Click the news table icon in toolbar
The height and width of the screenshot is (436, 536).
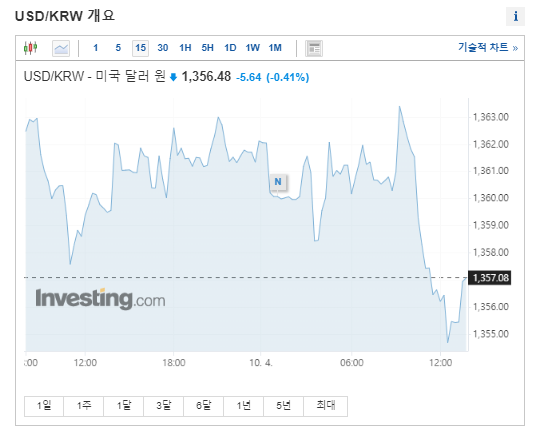[x=314, y=48]
